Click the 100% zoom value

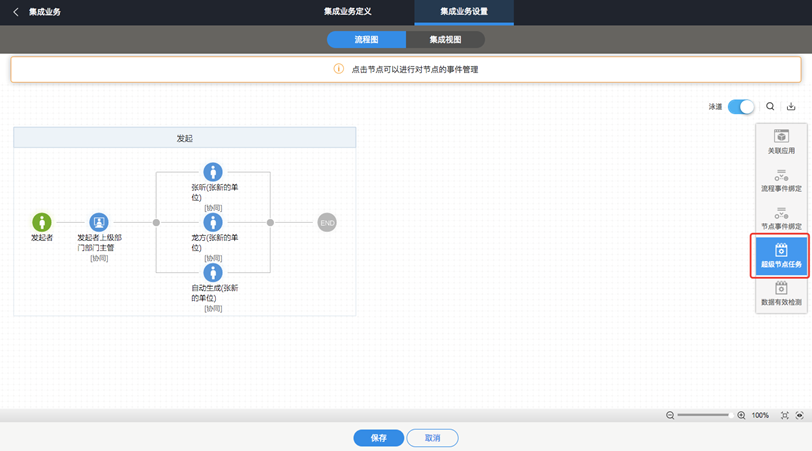point(760,415)
